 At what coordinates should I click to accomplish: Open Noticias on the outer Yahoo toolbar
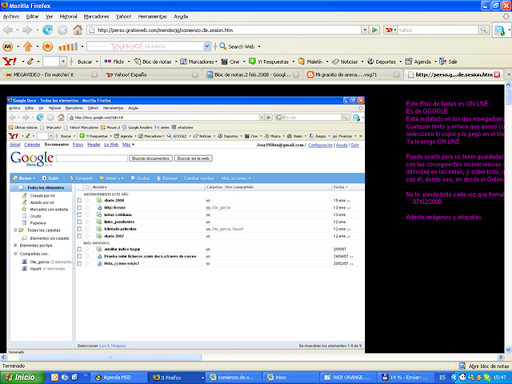pos(345,62)
